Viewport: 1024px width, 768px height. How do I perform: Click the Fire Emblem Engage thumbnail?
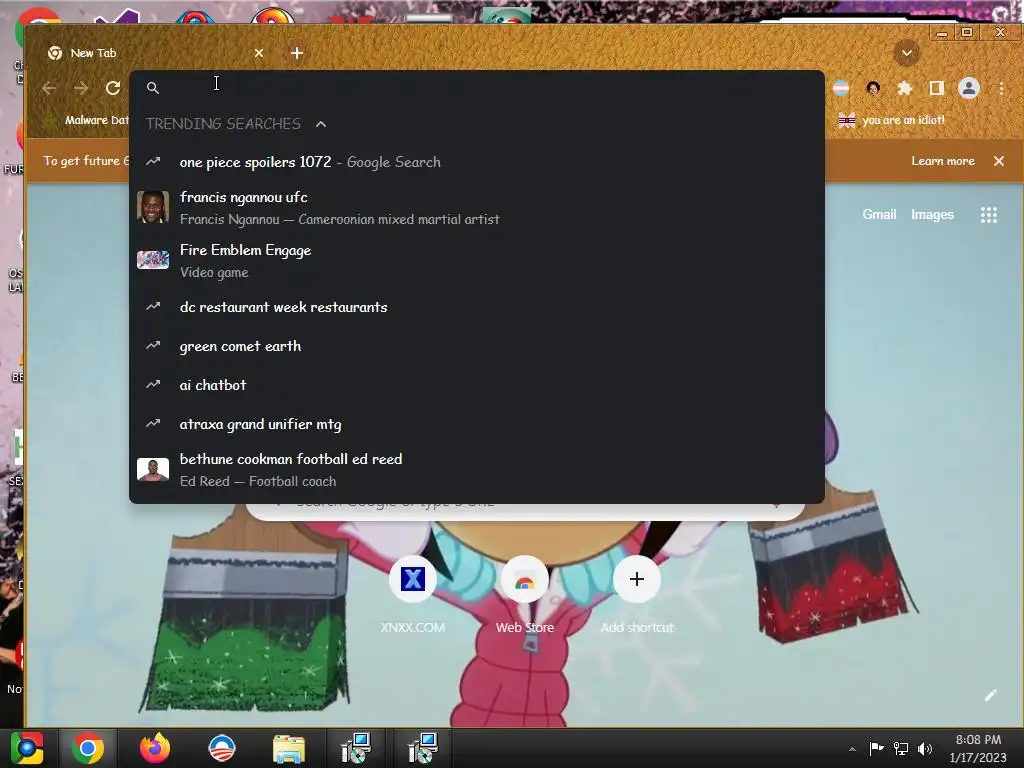(153, 260)
